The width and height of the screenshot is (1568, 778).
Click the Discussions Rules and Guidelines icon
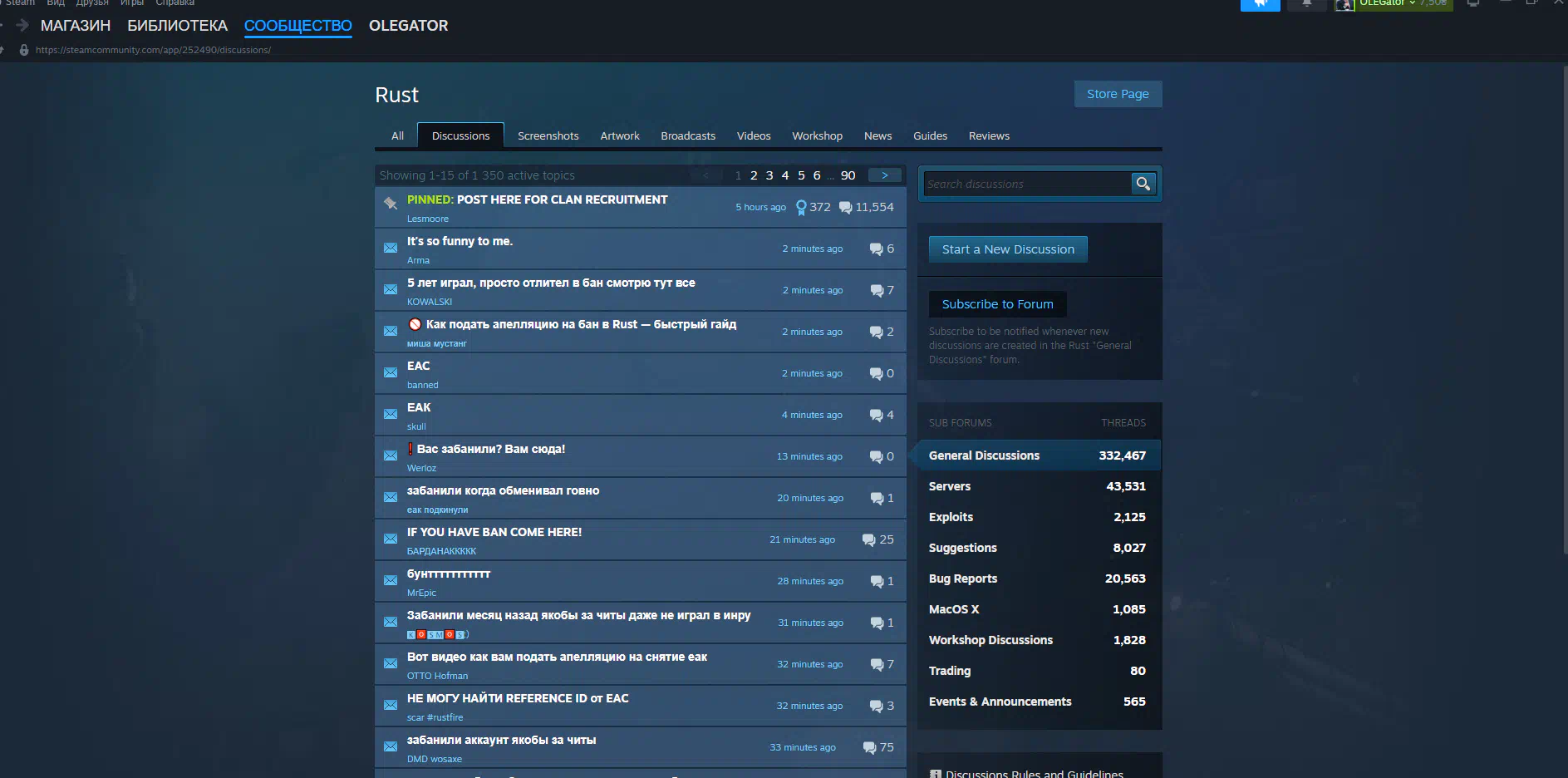pyautogui.click(x=936, y=775)
